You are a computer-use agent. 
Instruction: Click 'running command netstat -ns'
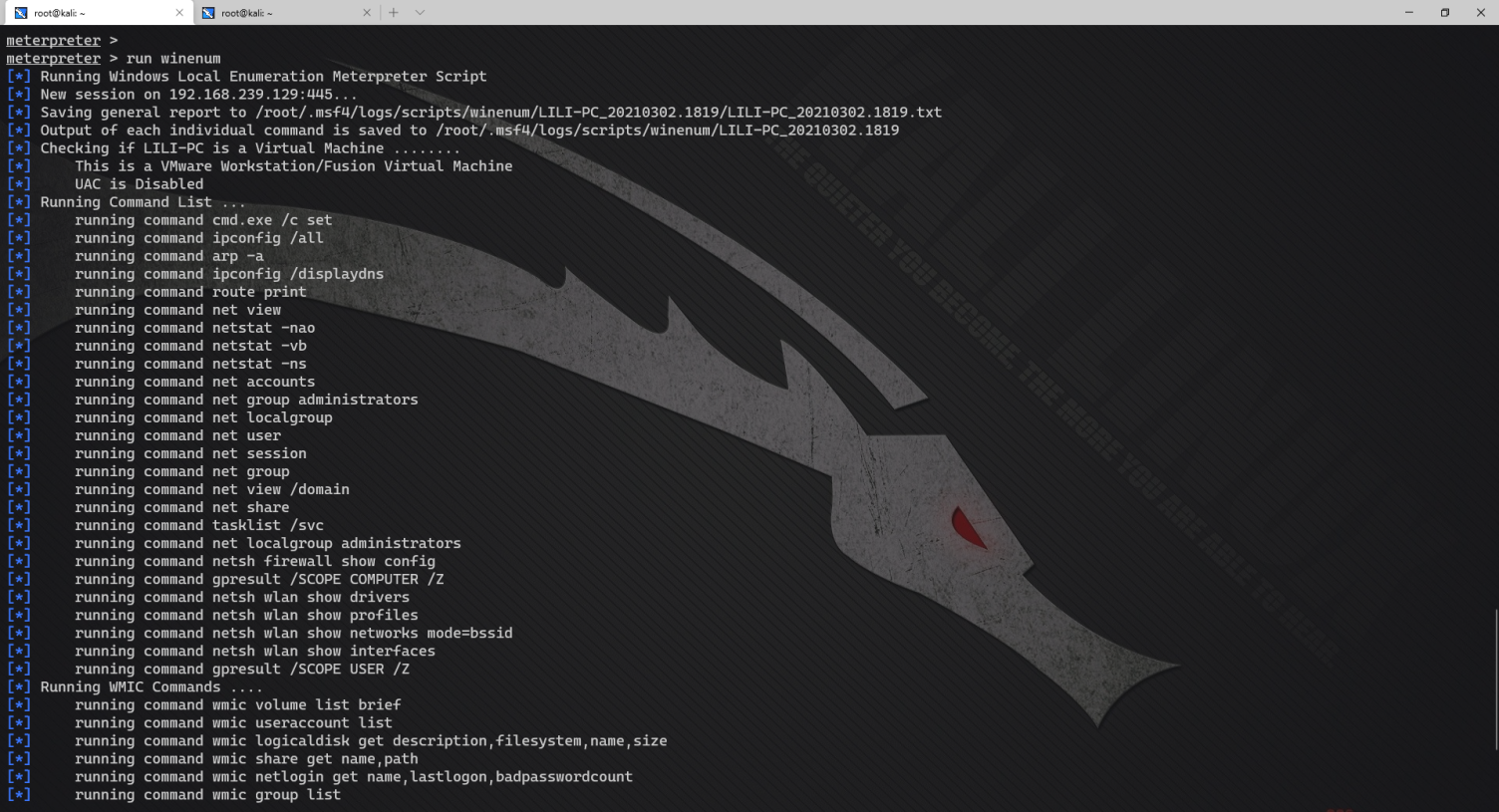coord(190,364)
